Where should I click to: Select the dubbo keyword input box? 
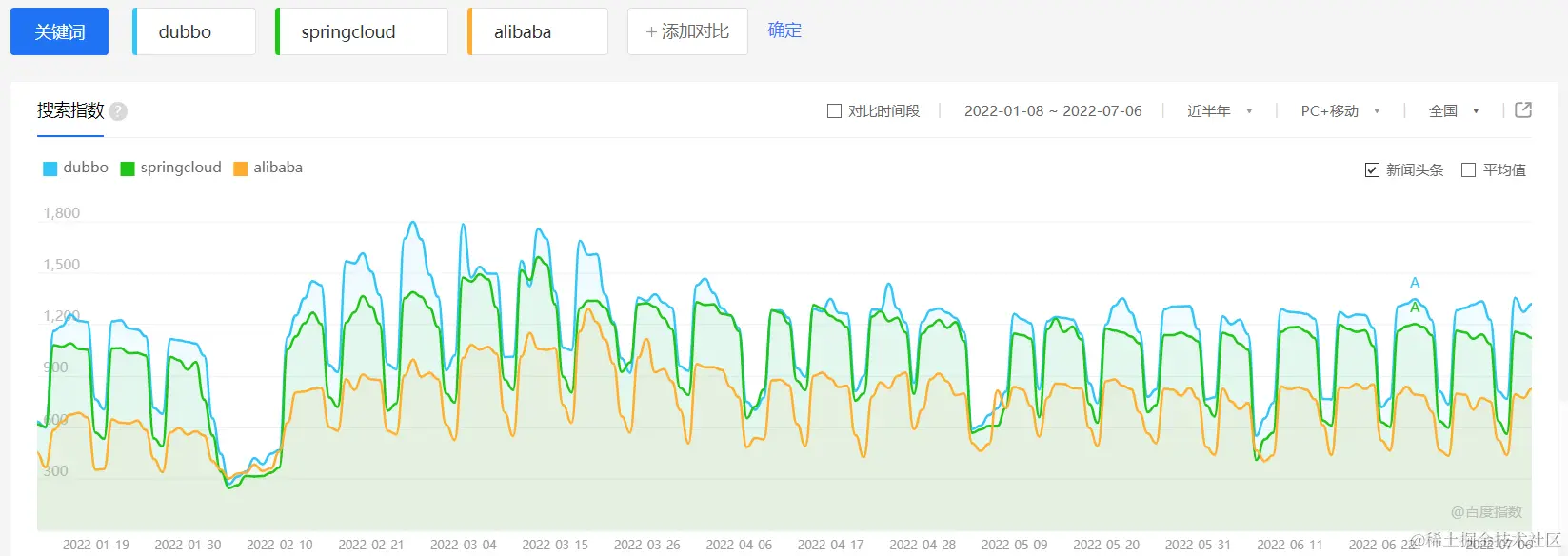(194, 31)
